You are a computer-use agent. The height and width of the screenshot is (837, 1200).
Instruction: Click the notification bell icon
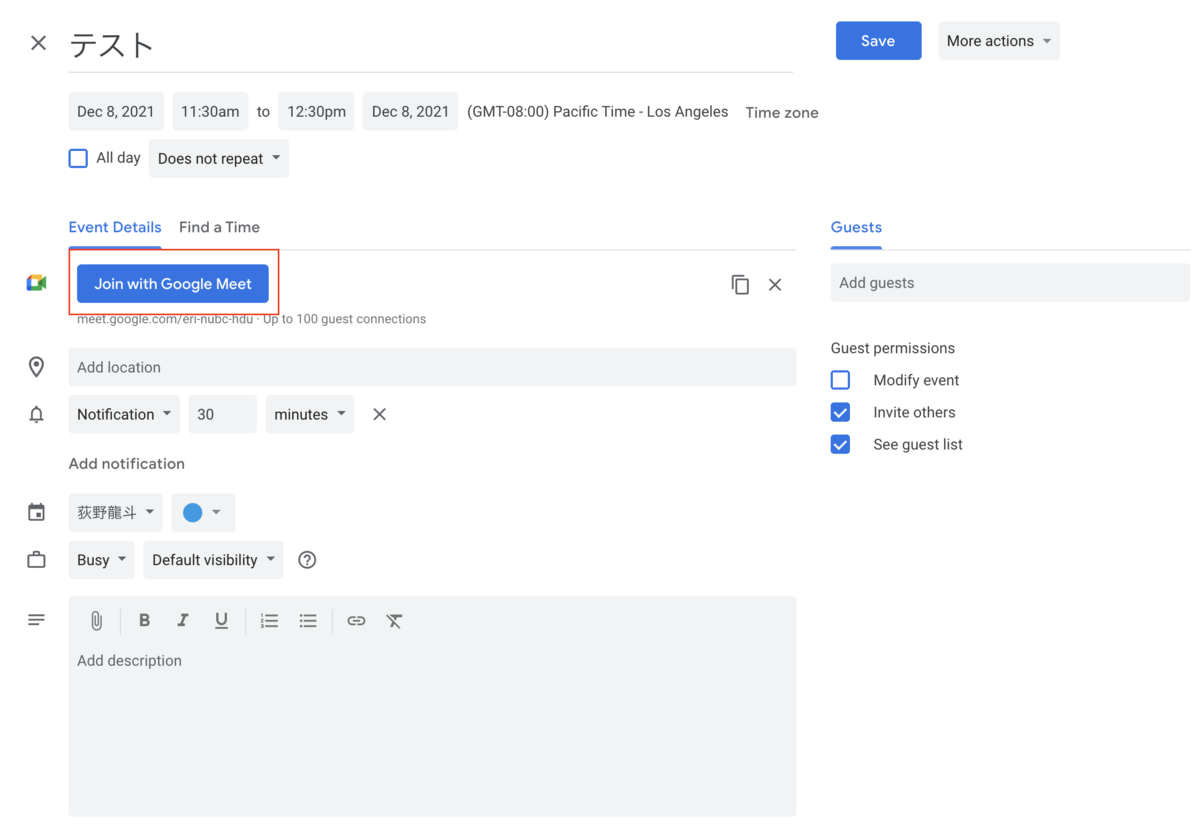[x=36, y=415]
